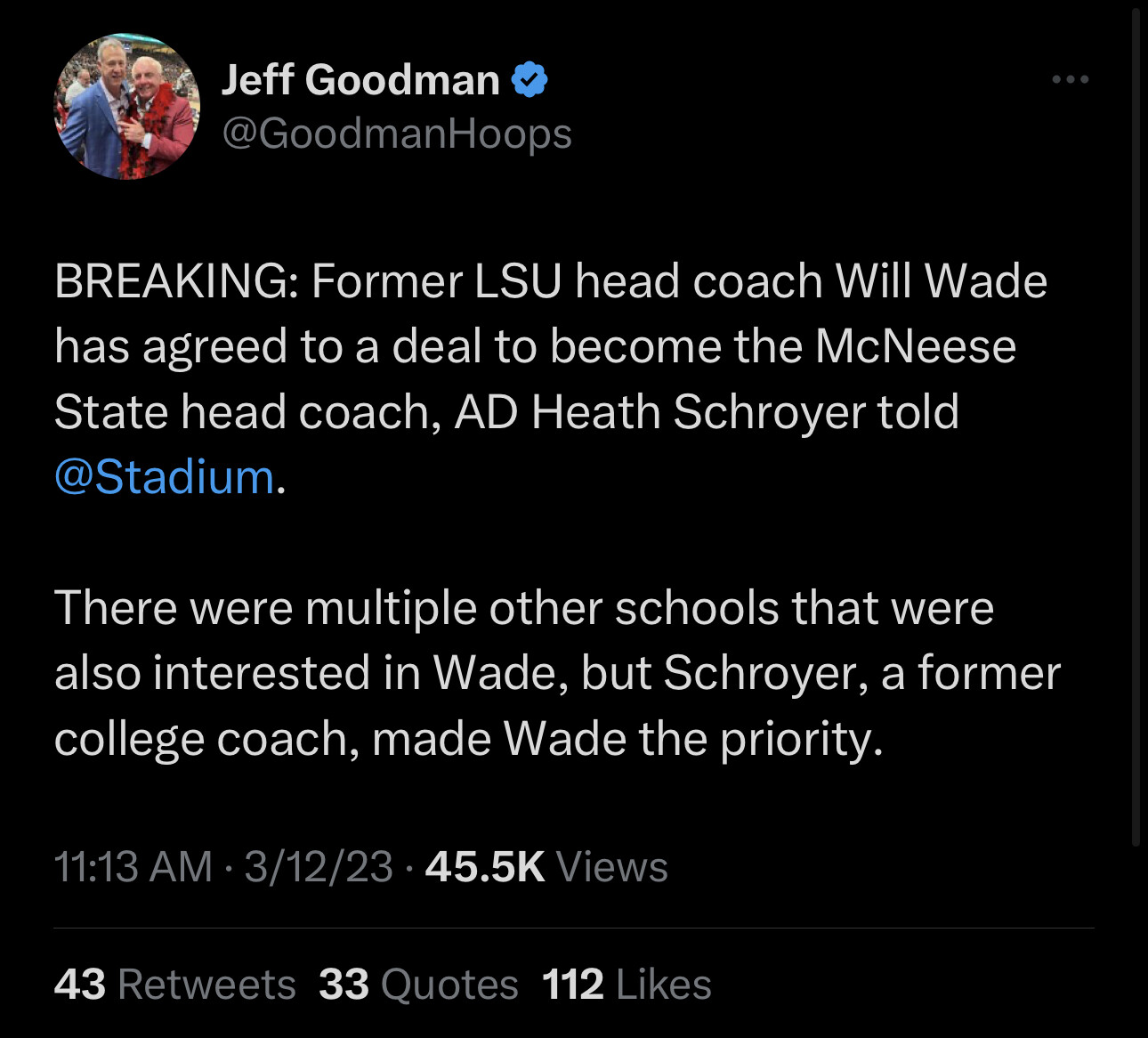
Task: Click the 3/12/23 tweet date
Action: [319, 866]
